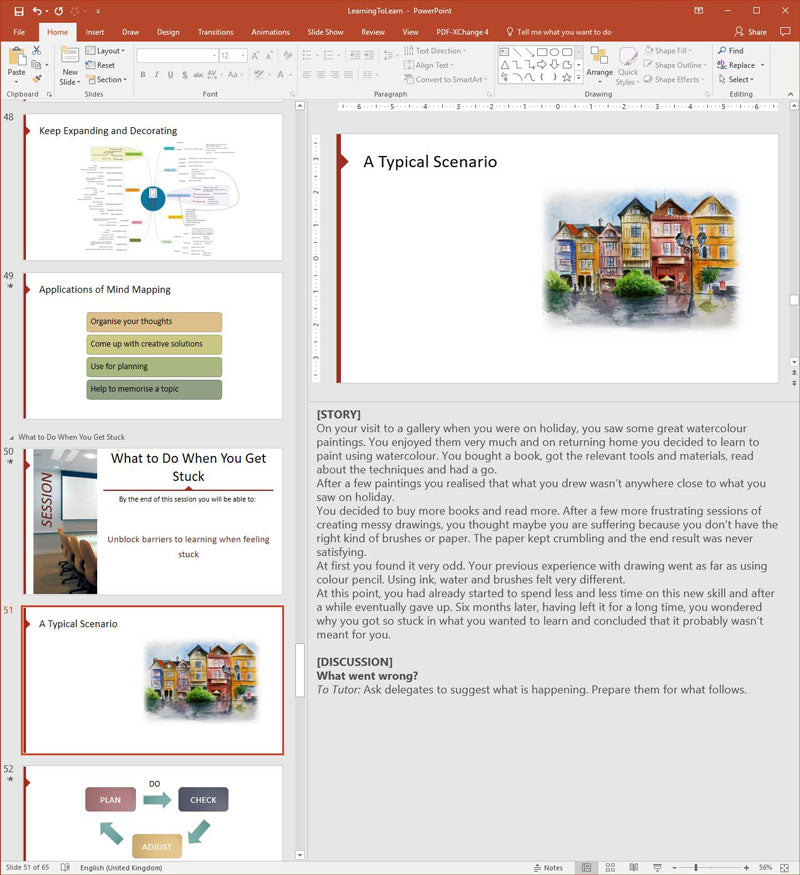Expand the font name combo box
The width and height of the screenshot is (800, 875).
214,56
